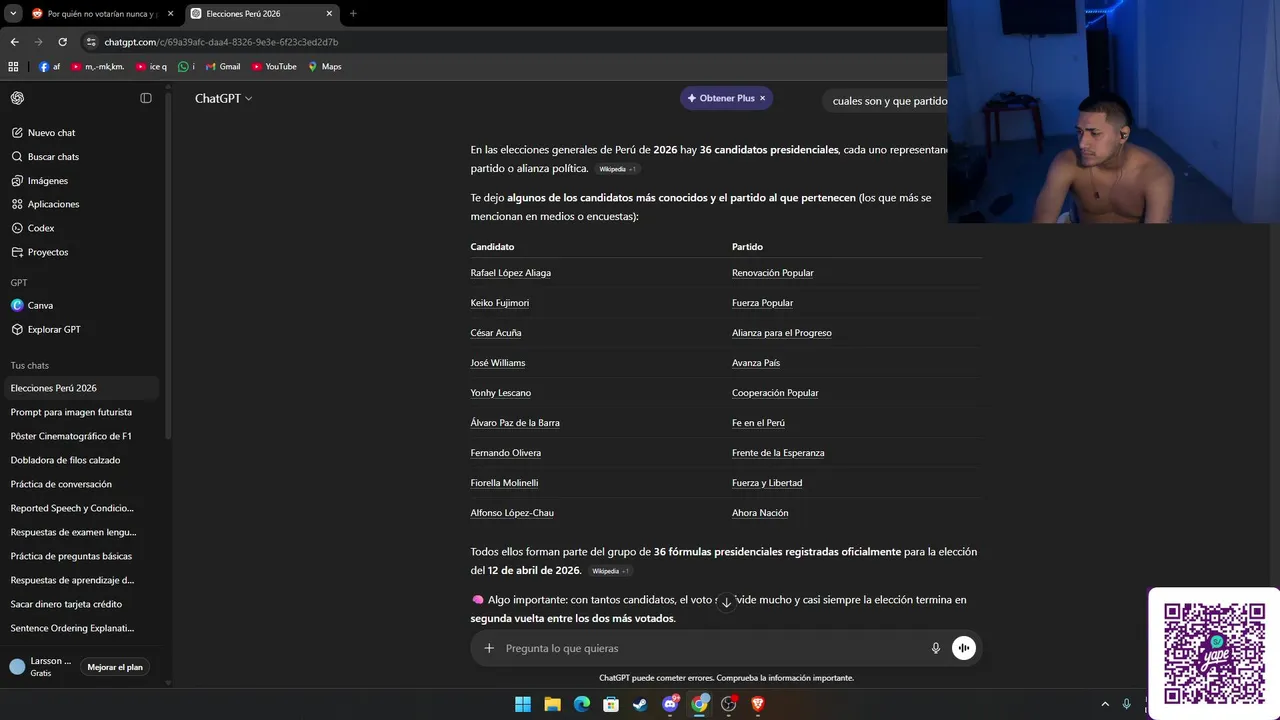Image resolution: width=1280 pixels, height=720 pixels.
Task: Open Steam from the taskbar
Action: pos(640,704)
